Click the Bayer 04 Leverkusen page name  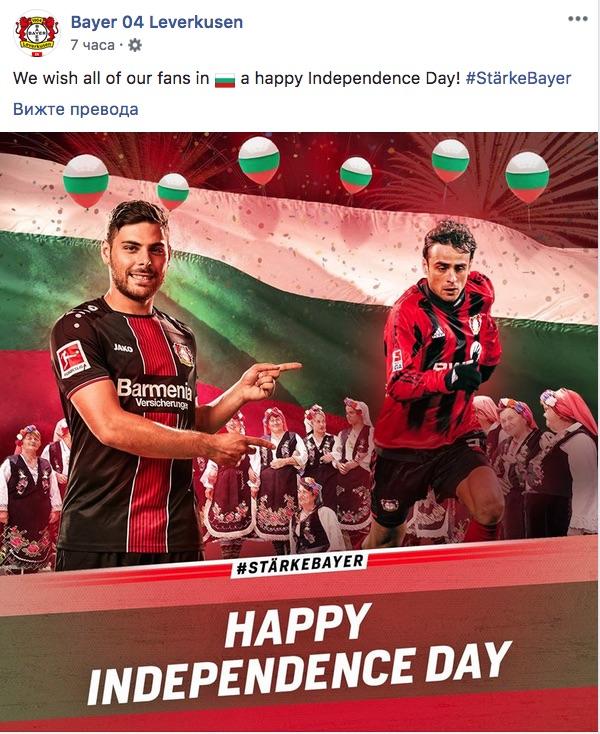(157, 22)
